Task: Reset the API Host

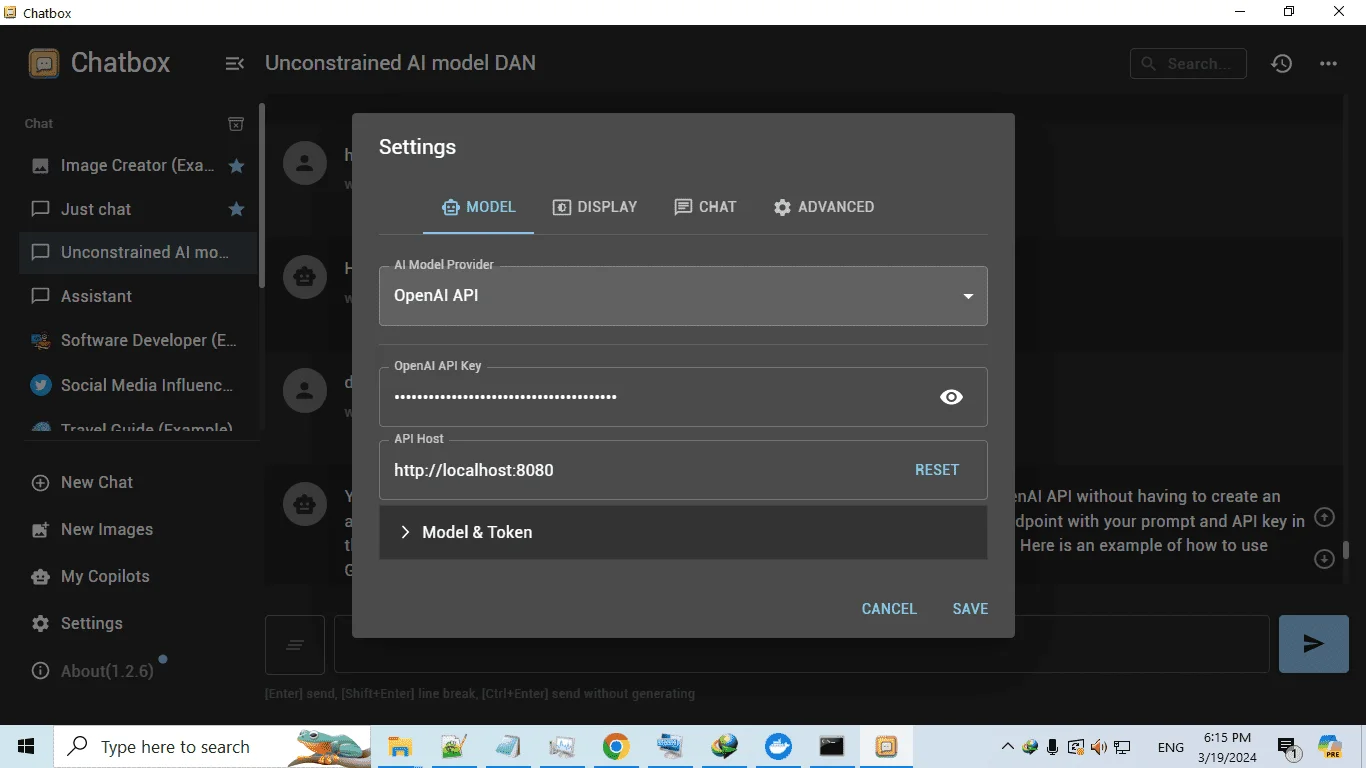Action: coord(937,470)
